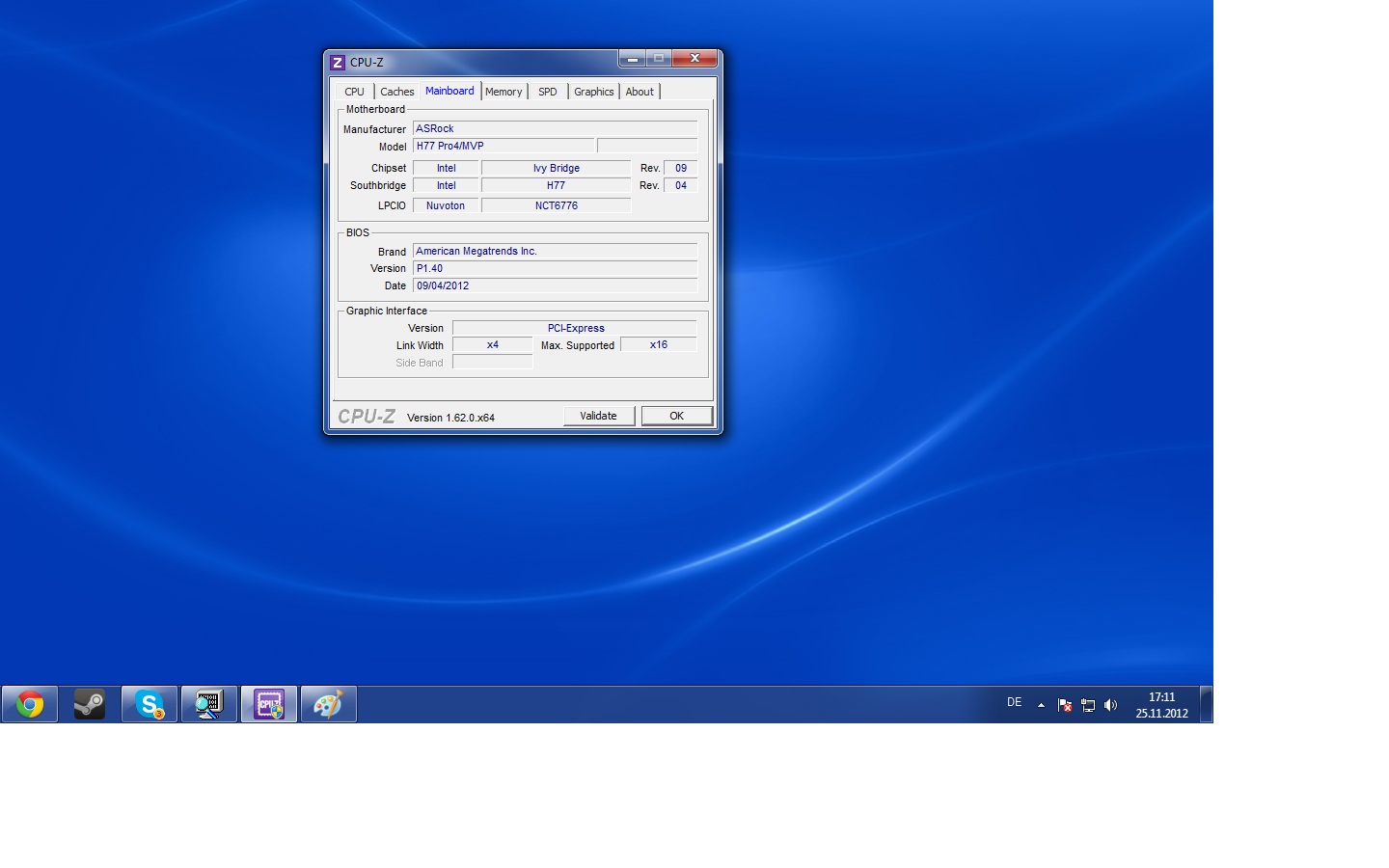Click the DE language indicator
The image size is (1389, 868).
point(1014,702)
